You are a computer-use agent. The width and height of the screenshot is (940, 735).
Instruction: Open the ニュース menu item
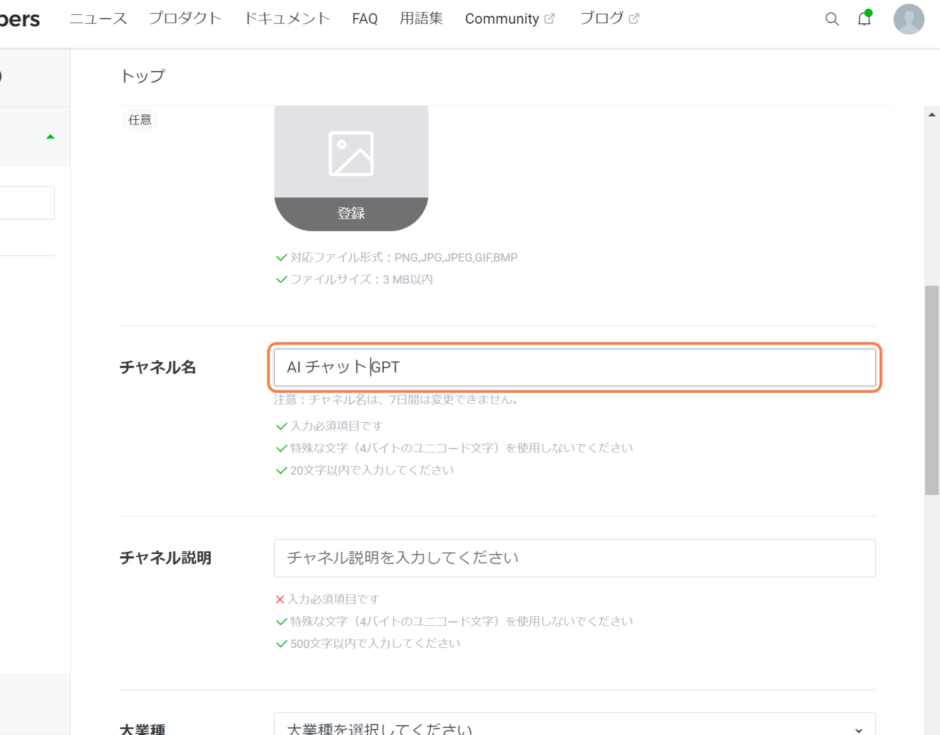tap(97, 18)
